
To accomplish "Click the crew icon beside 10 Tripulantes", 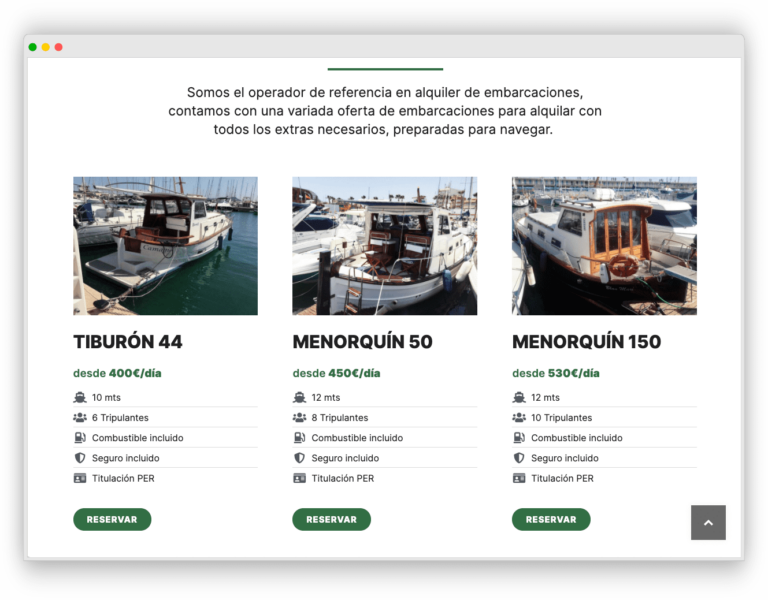I will [x=519, y=417].
